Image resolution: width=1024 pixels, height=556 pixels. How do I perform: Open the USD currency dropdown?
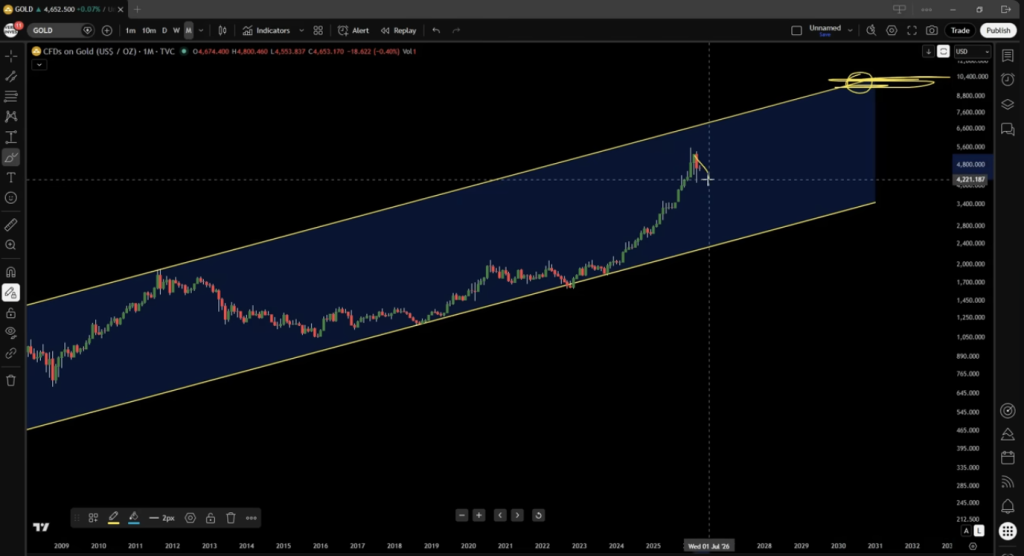pyautogui.click(x=972, y=51)
